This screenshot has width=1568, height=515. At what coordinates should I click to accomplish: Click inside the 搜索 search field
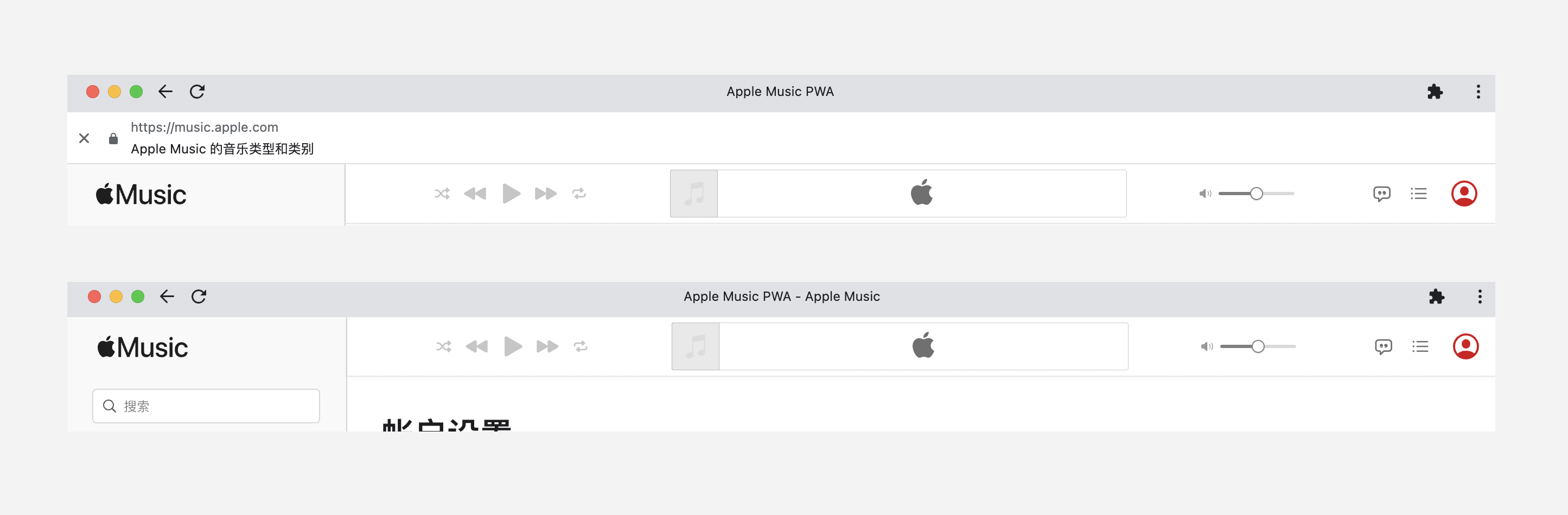pos(206,405)
